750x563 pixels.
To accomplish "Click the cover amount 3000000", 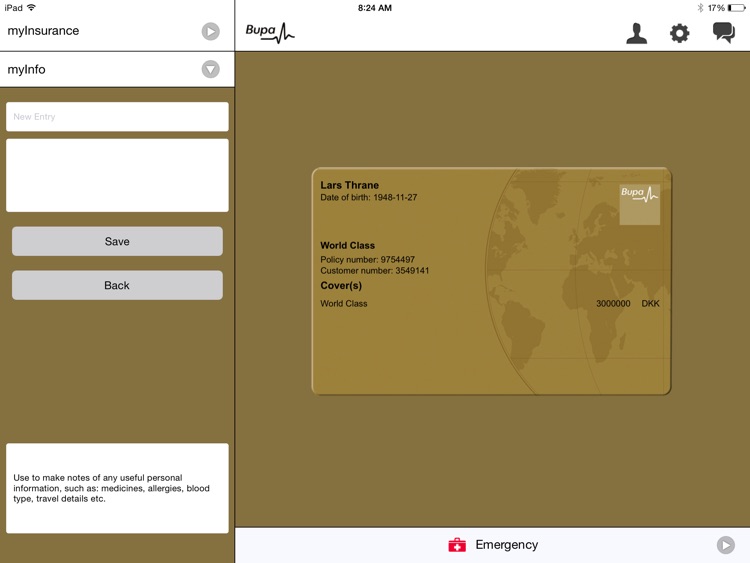I will tap(613, 303).
